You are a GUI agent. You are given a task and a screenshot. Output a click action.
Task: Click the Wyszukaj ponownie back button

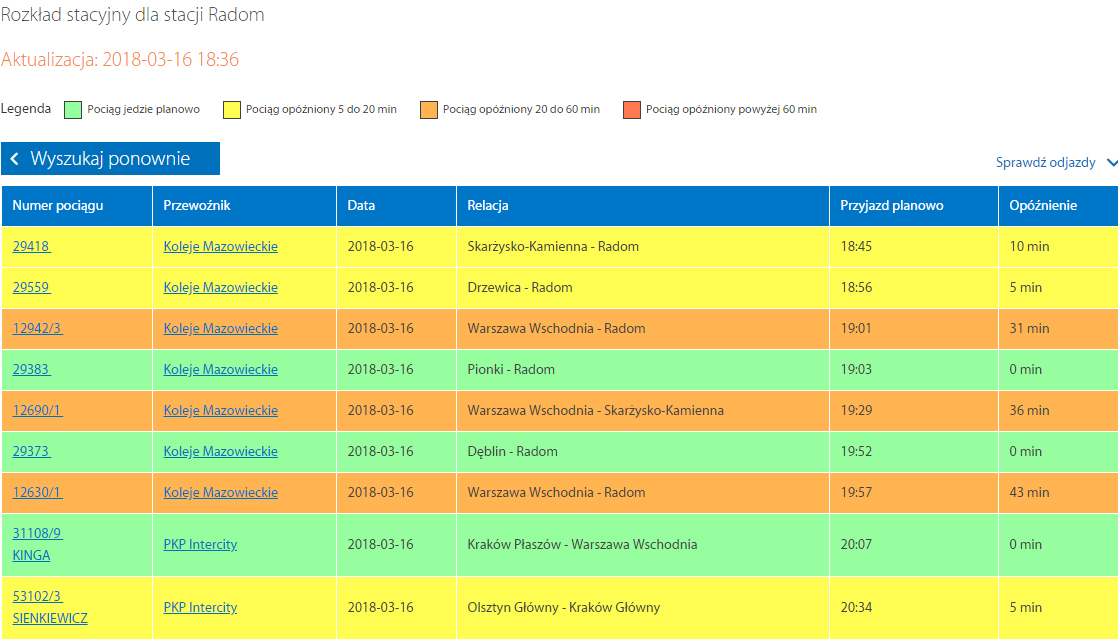coord(110,159)
